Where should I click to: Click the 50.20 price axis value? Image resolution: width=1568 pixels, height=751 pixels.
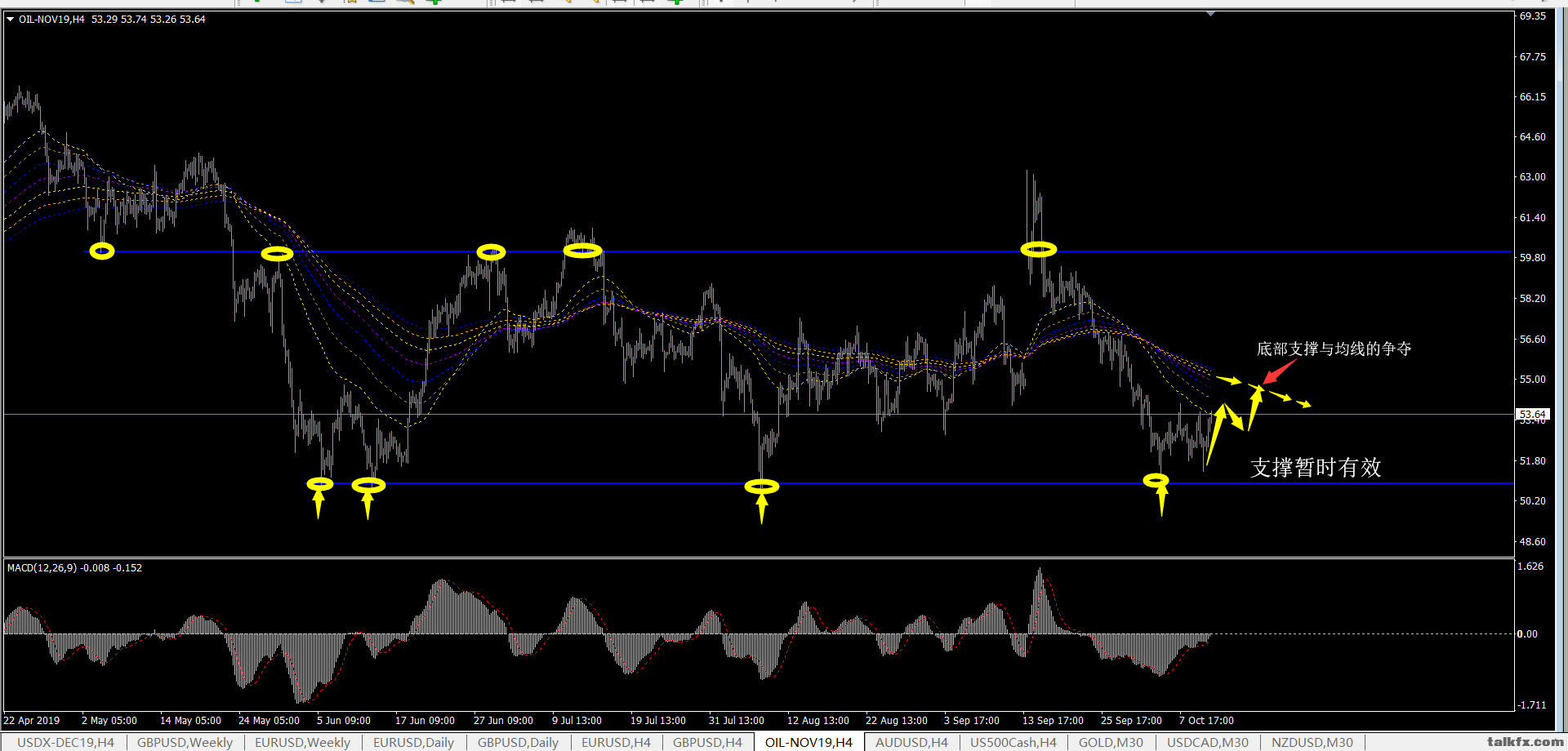click(1532, 500)
